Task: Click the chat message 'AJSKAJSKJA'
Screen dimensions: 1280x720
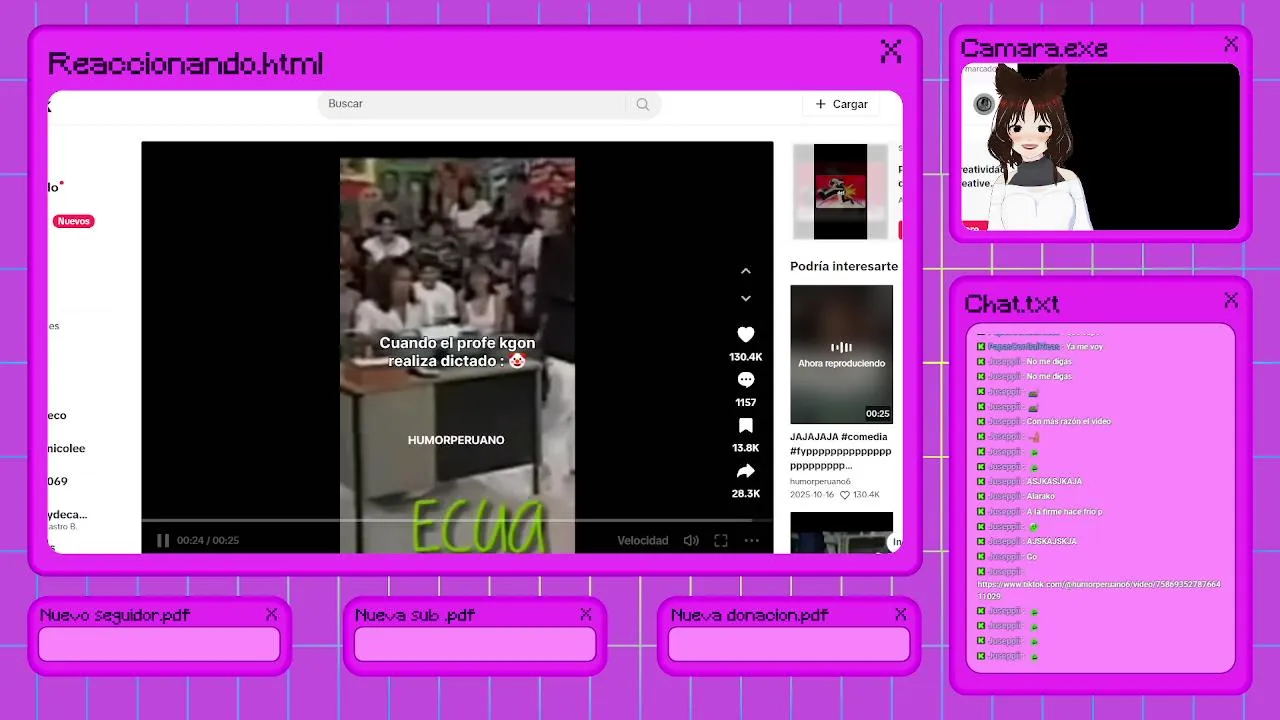Action: click(1051, 542)
